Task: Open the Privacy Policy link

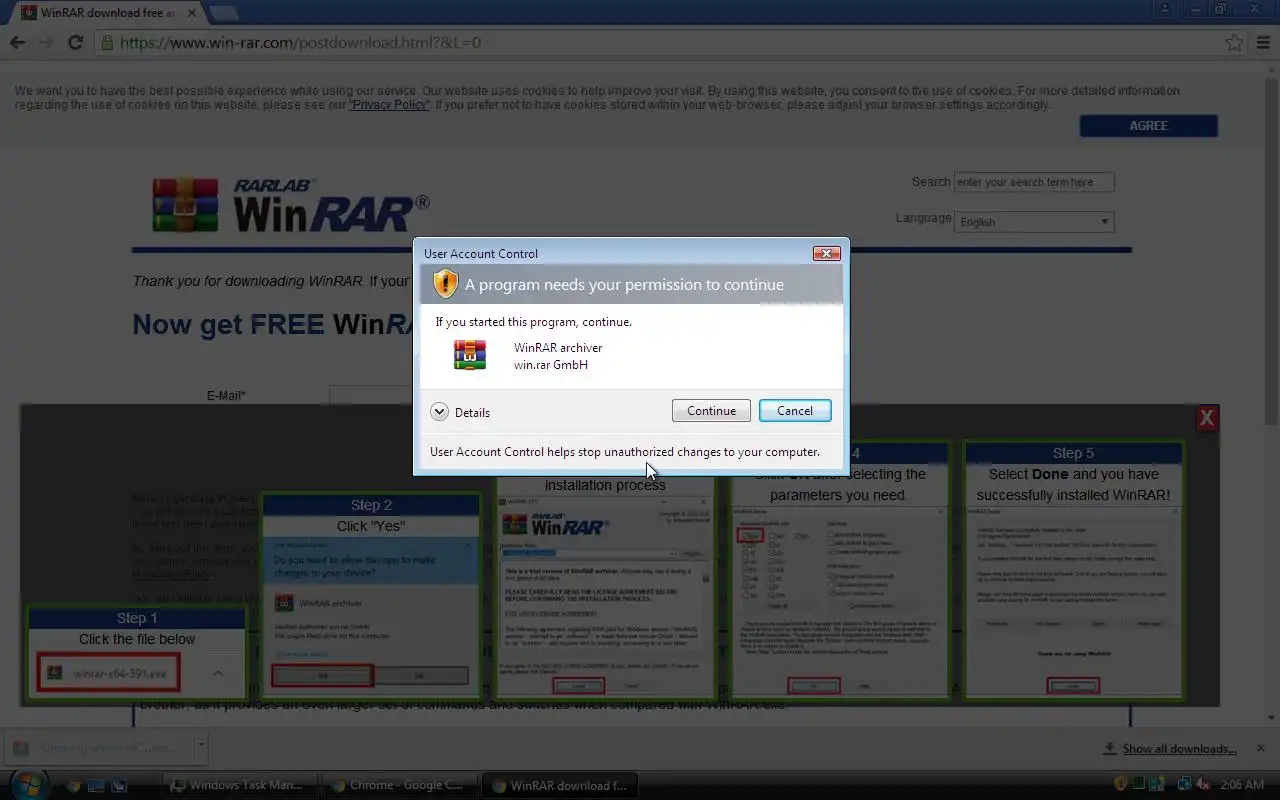Action: click(x=389, y=105)
